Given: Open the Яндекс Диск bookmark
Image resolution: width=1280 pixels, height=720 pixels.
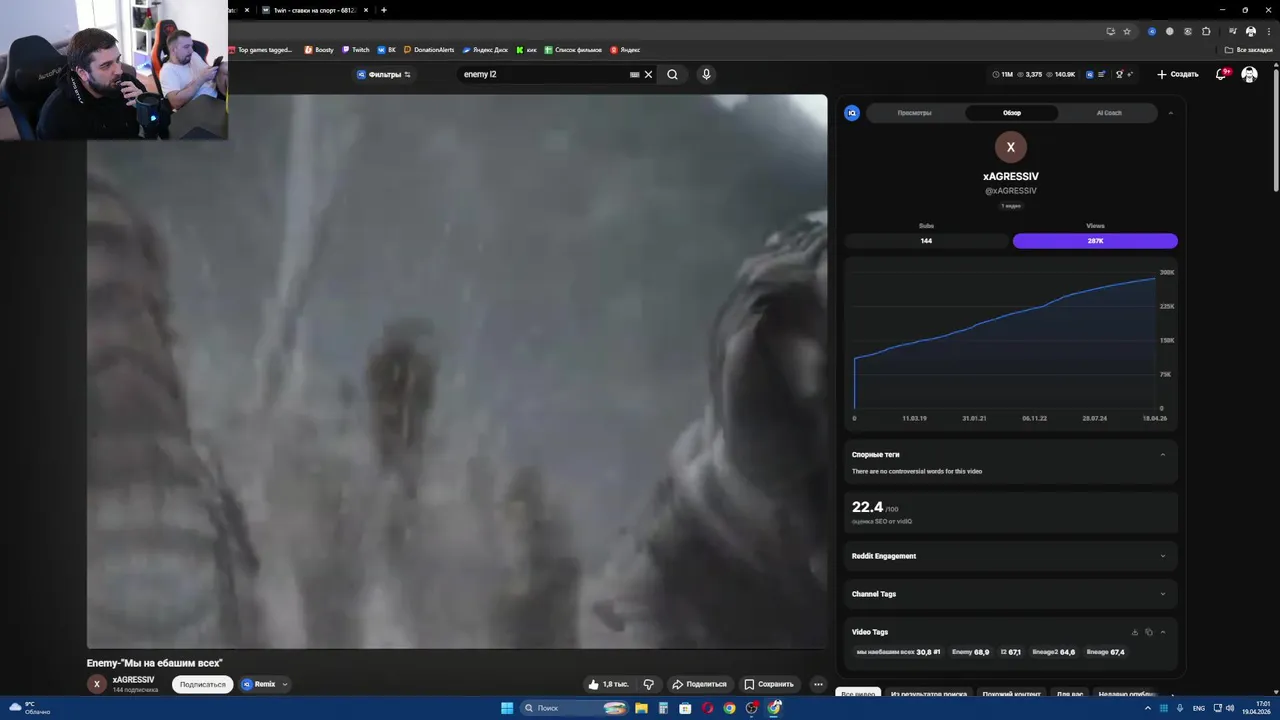Looking at the screenshot, I should (x=486, y=49).
